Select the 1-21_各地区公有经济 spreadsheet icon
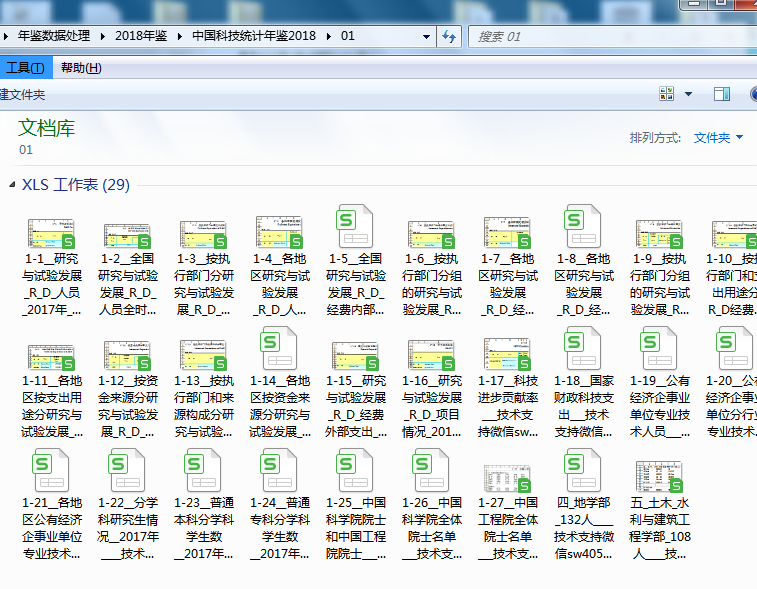The width and height of the screenshot is (757, 589). (51, 470)
